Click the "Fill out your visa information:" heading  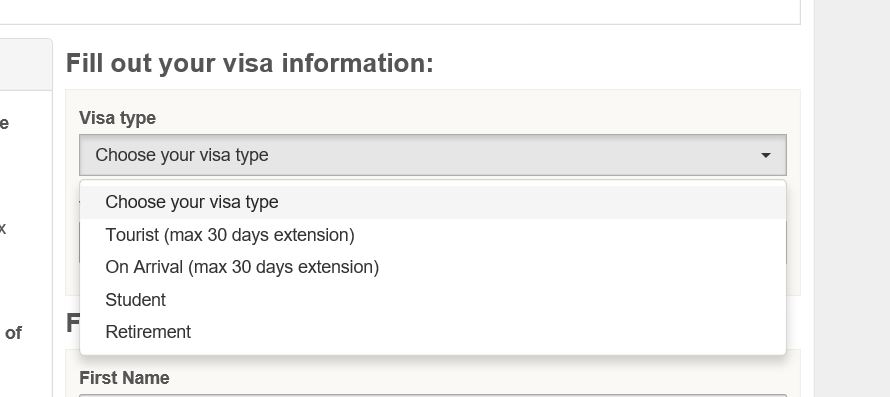click(x=250, y=63)
